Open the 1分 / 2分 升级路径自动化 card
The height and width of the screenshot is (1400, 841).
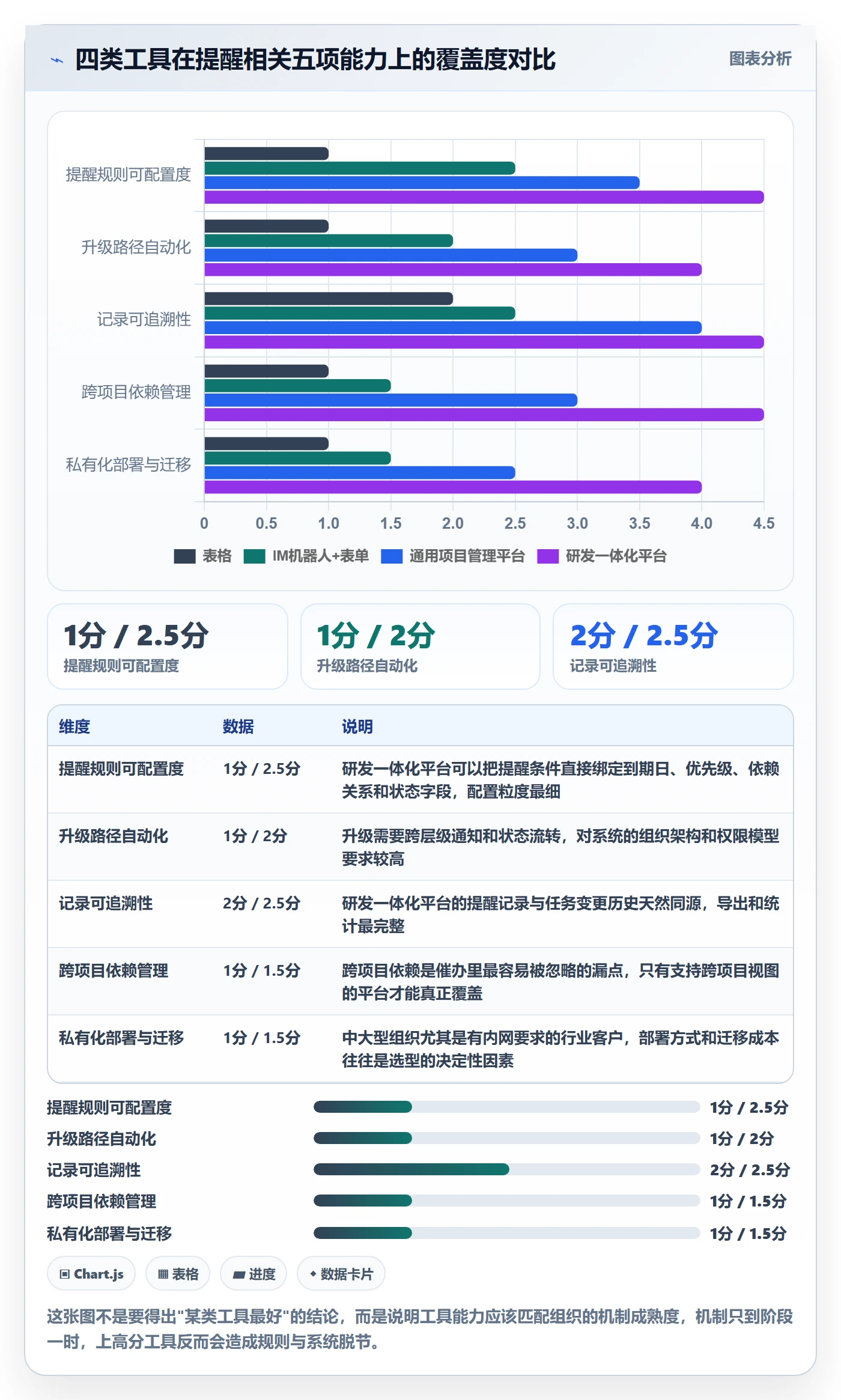pyautogui.click(x=421, y=647)
